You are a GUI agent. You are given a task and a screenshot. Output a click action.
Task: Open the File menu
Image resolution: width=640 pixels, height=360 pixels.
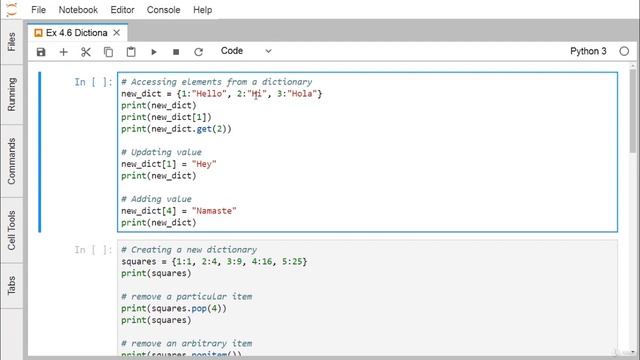click(38, 10)
